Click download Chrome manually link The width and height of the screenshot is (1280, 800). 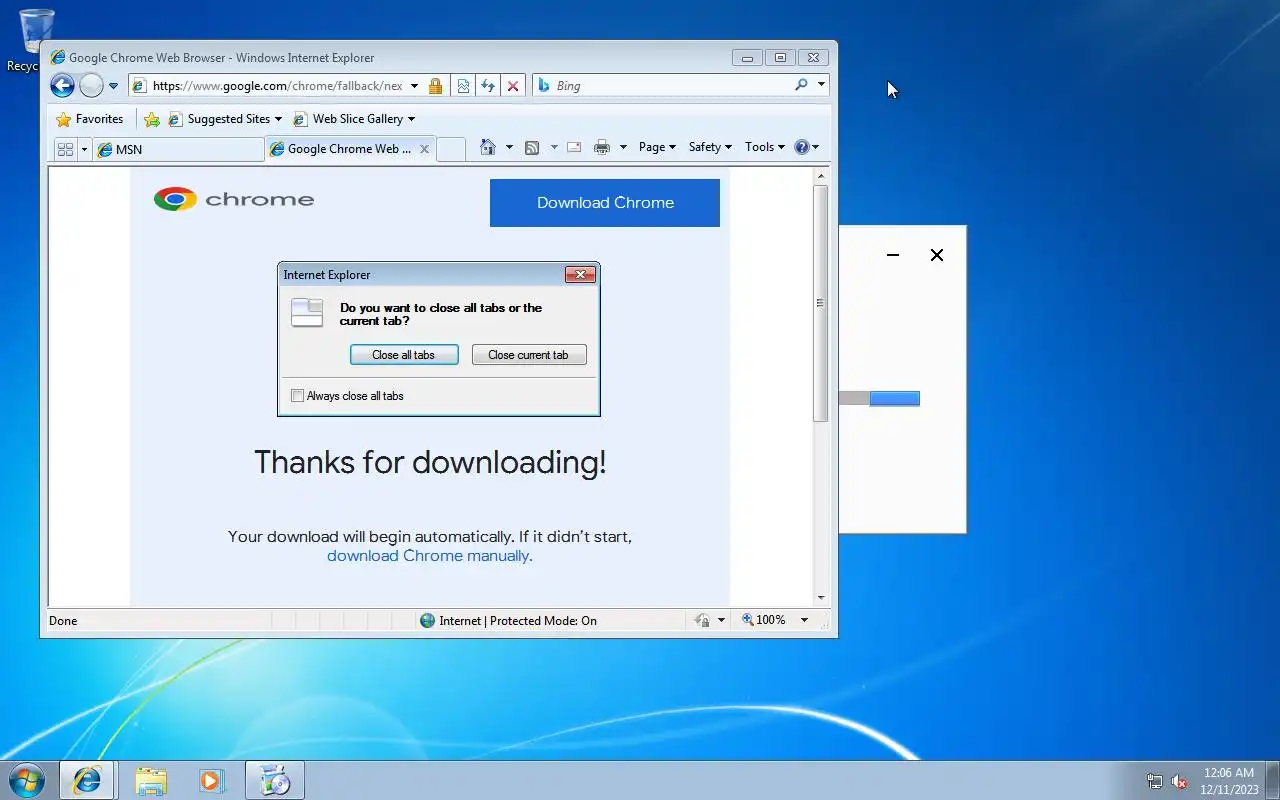pos(430,556)
